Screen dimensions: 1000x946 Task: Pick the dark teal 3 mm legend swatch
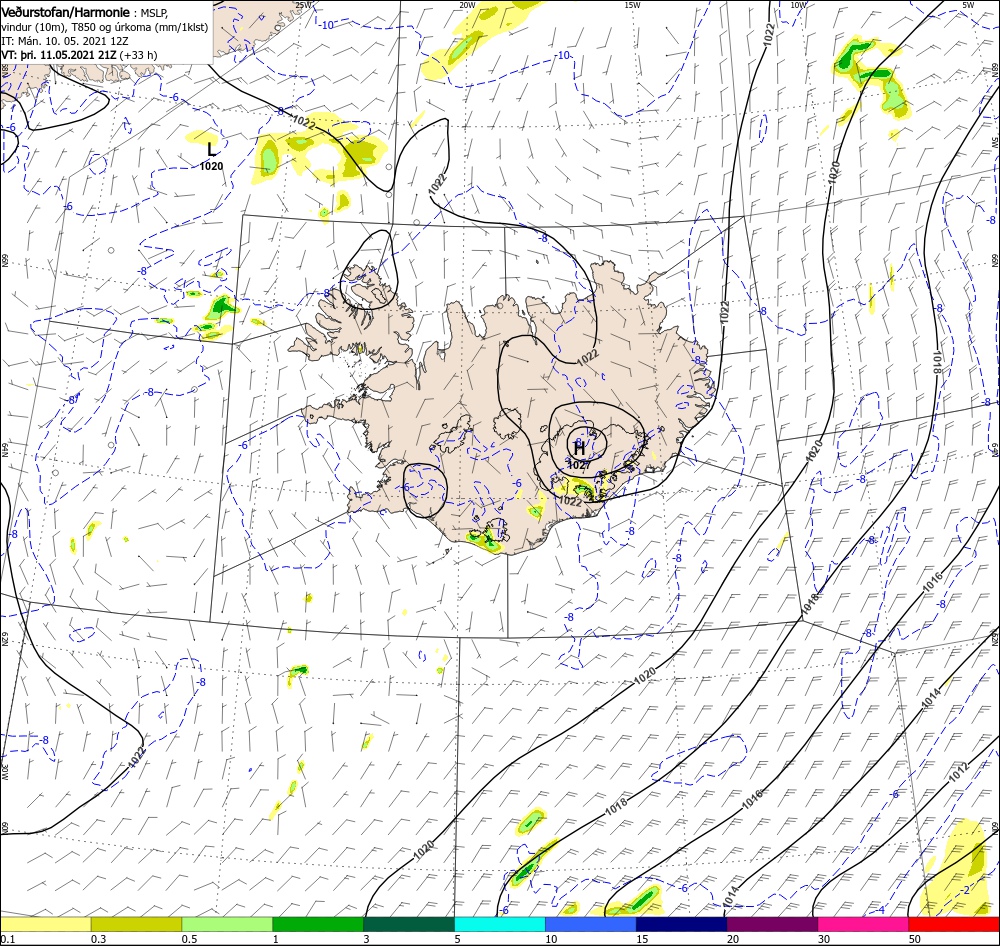coord(409,924)
